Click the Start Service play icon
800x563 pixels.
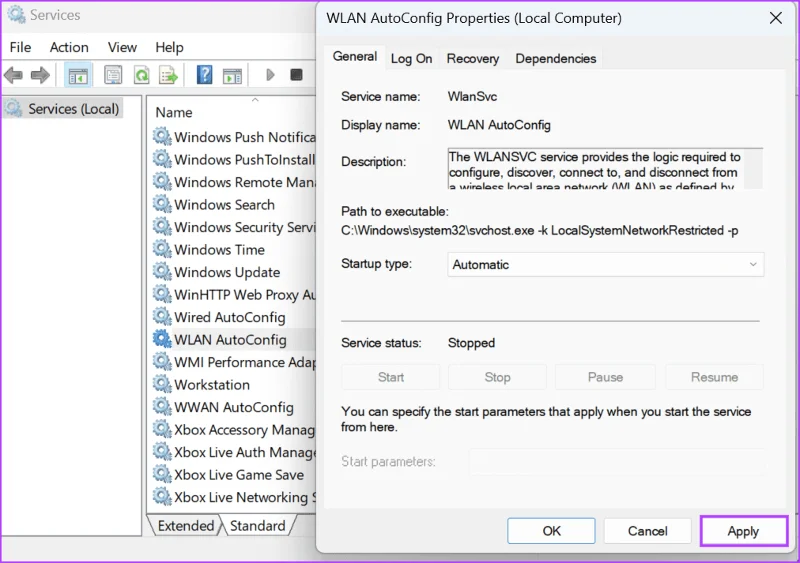tap(270, 75)
